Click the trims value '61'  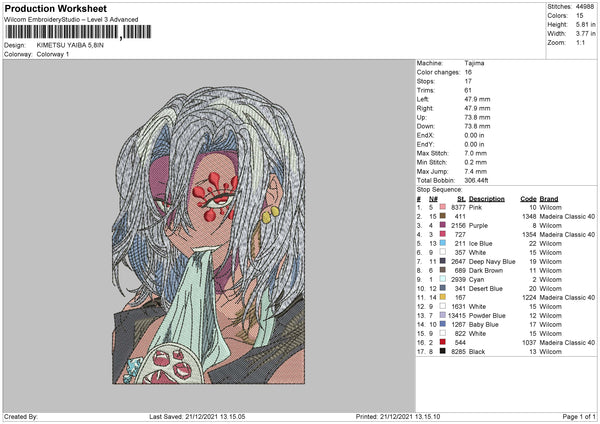[468, 90]
